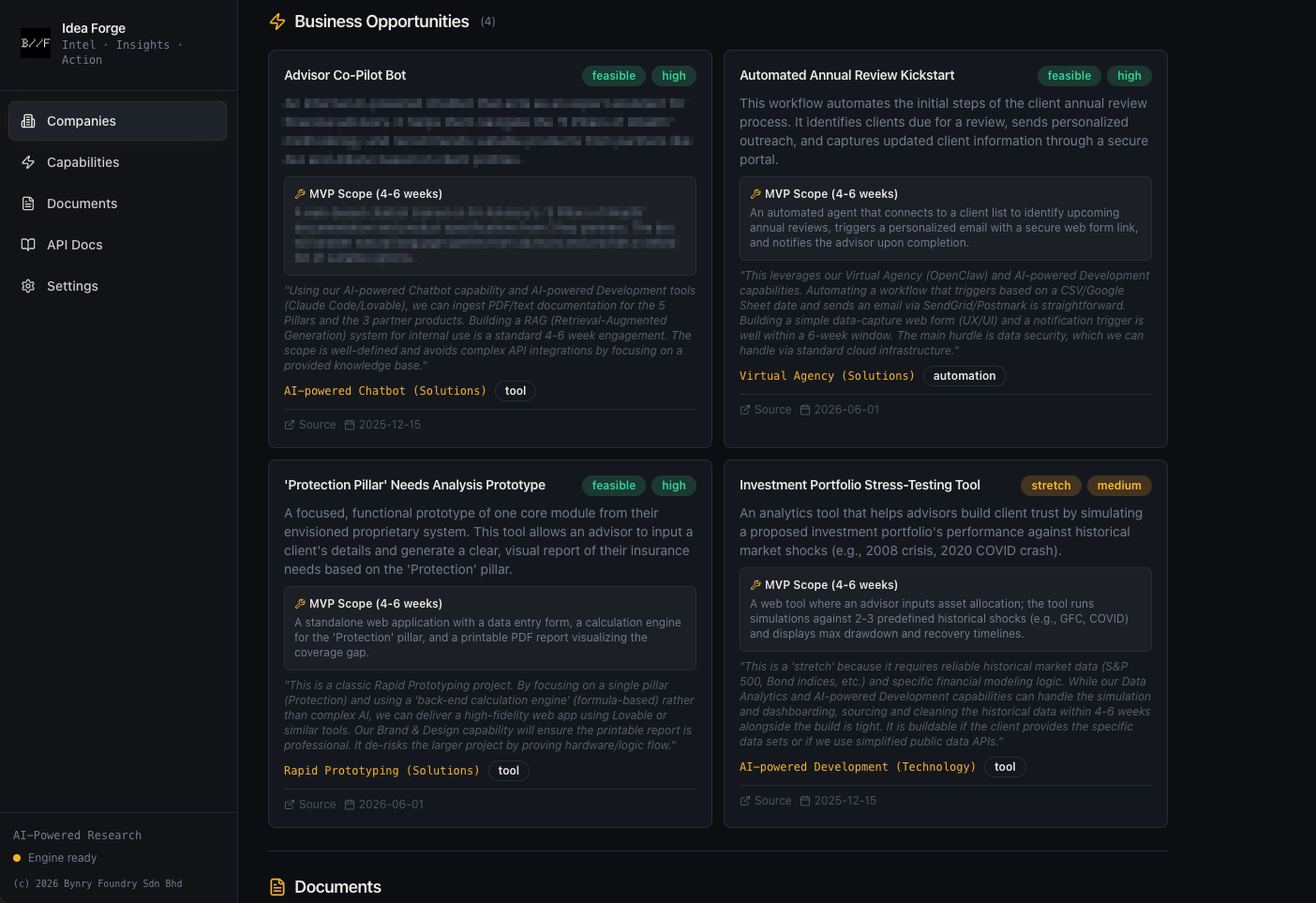
Task: Select the Advisor Co-Pilot Bot card title
Action: pyautogui.click(x=345, y=75)
